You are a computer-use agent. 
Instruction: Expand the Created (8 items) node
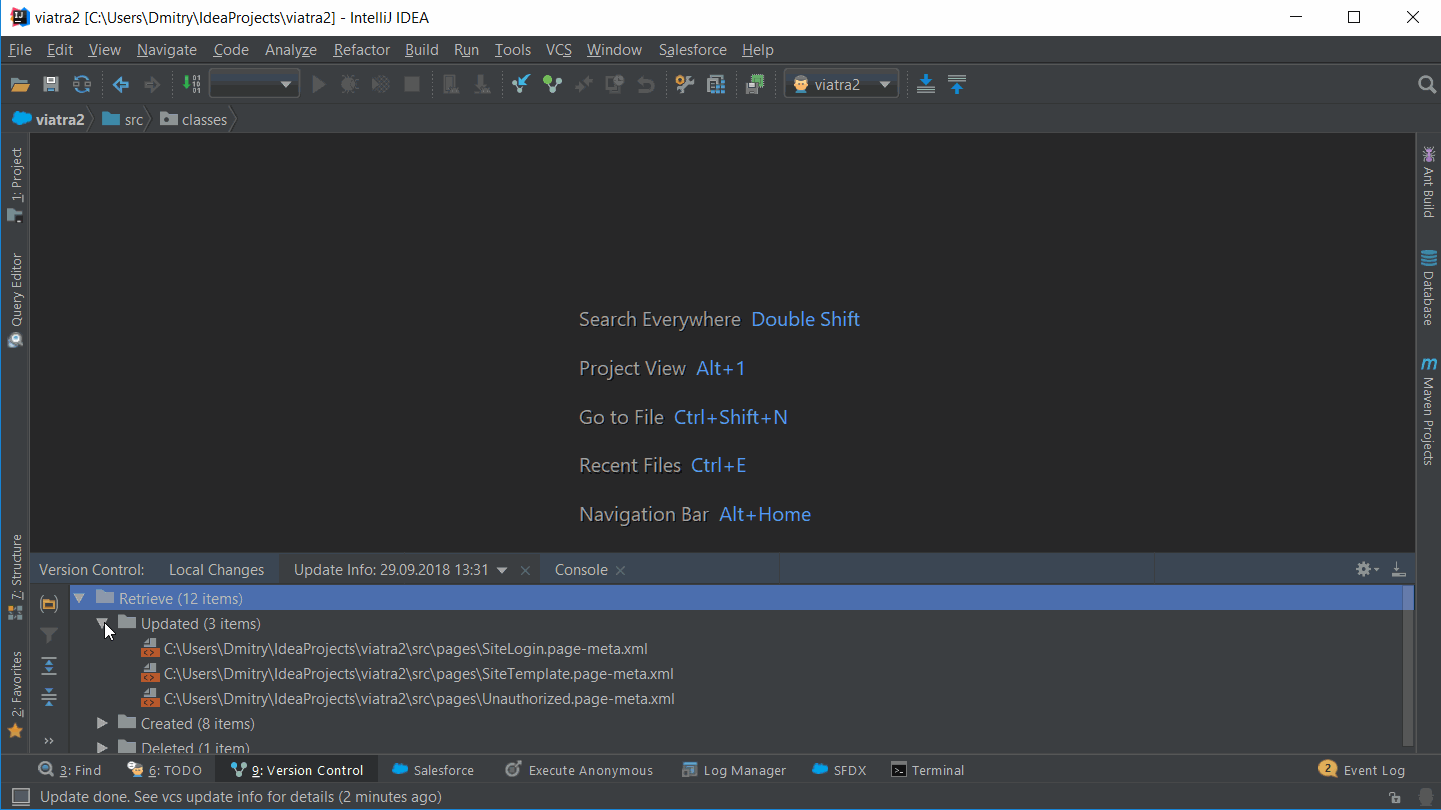[102, 723]
